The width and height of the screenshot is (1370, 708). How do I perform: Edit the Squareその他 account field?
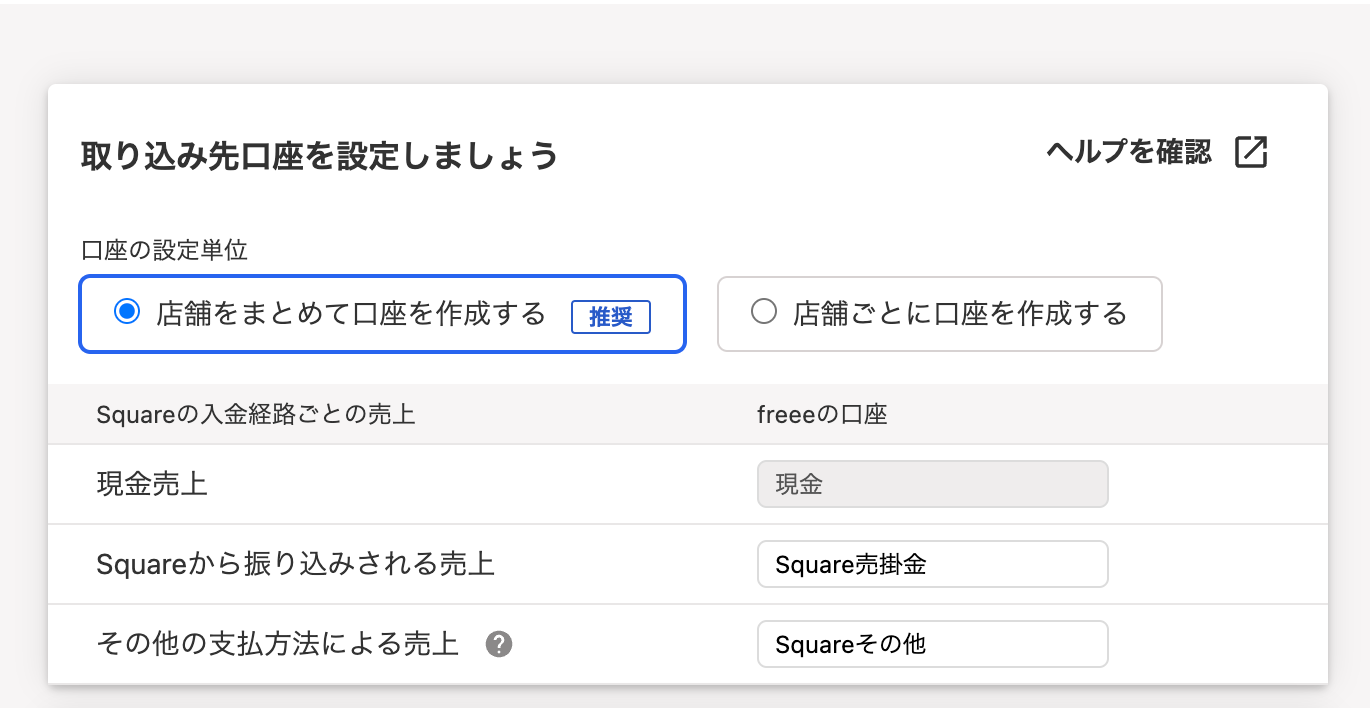933,644
